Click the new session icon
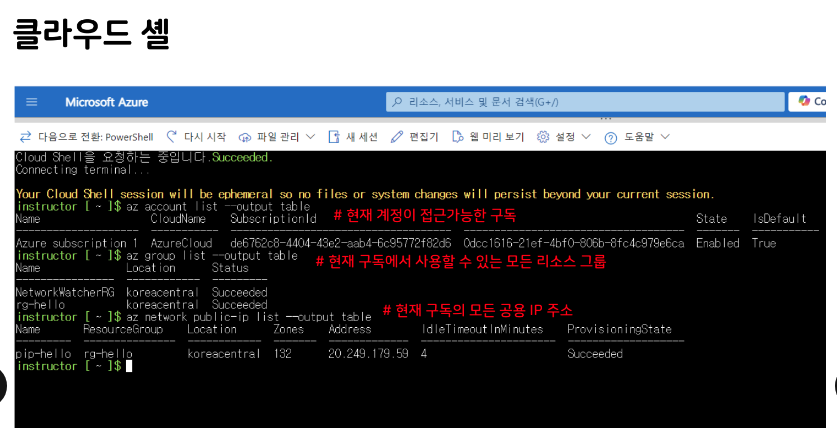 [x=334, y=137]
